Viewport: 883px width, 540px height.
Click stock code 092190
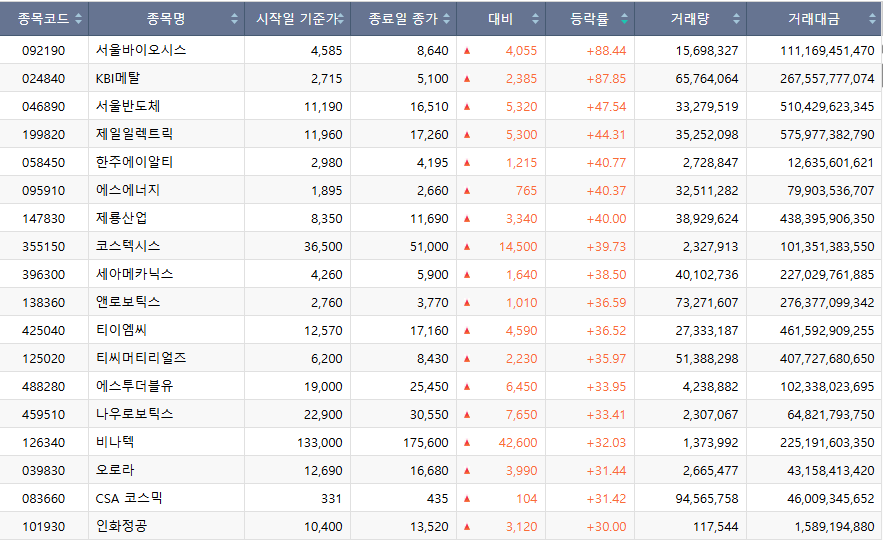point(43,51)
